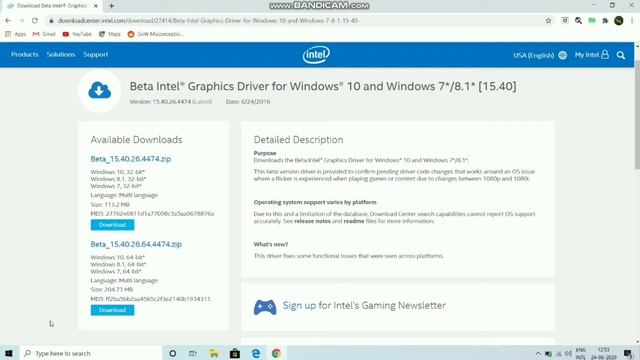Open the YouTube bookmark
This screenshot has height=360, width=640.
[77, 34]
